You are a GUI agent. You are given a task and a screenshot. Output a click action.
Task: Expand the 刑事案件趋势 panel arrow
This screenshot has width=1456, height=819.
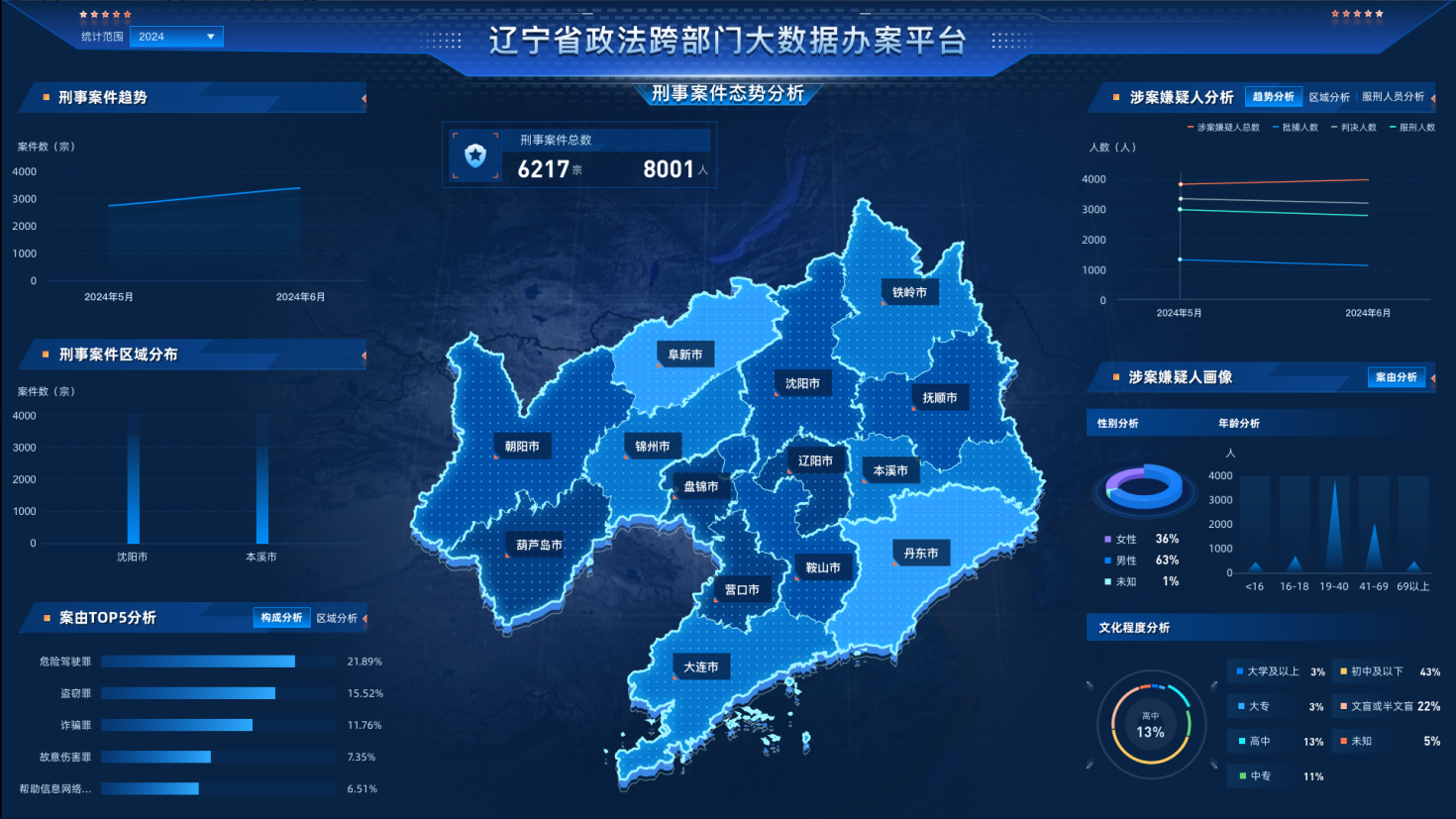pyautogui.click(x=364, y=98)
